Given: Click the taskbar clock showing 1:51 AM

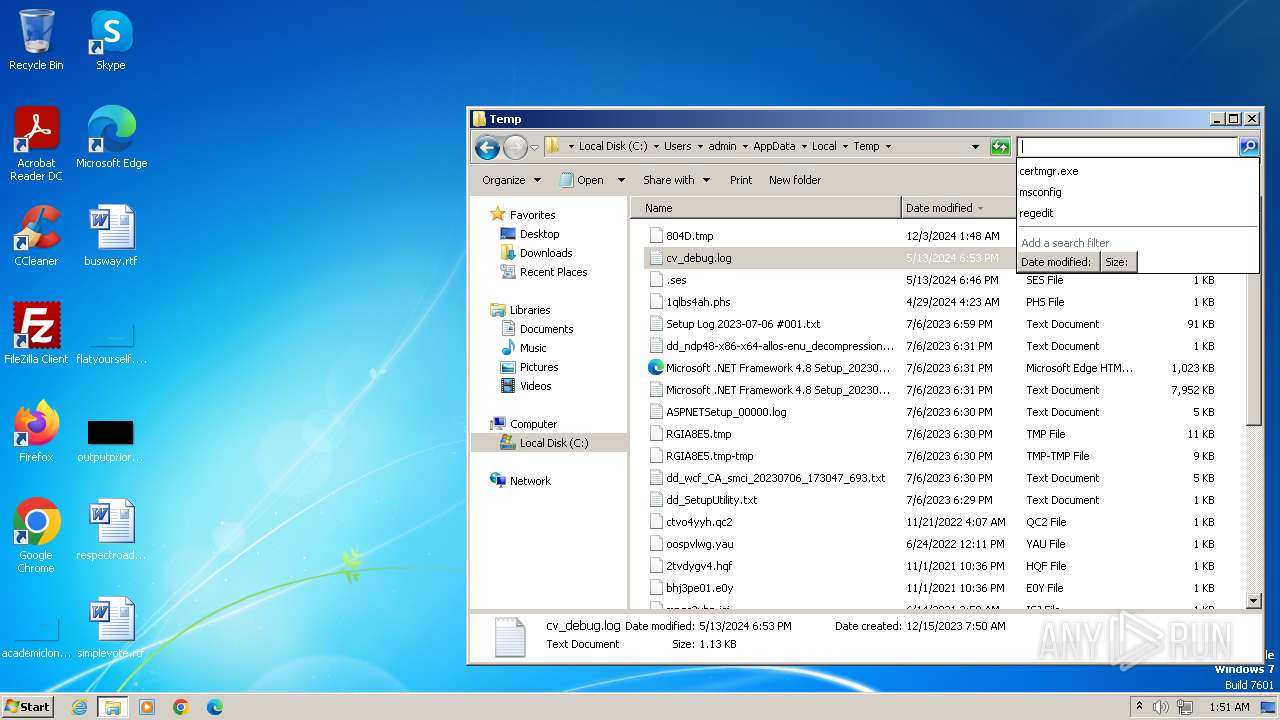Looking at the screenshot, I should (1229, 707).
